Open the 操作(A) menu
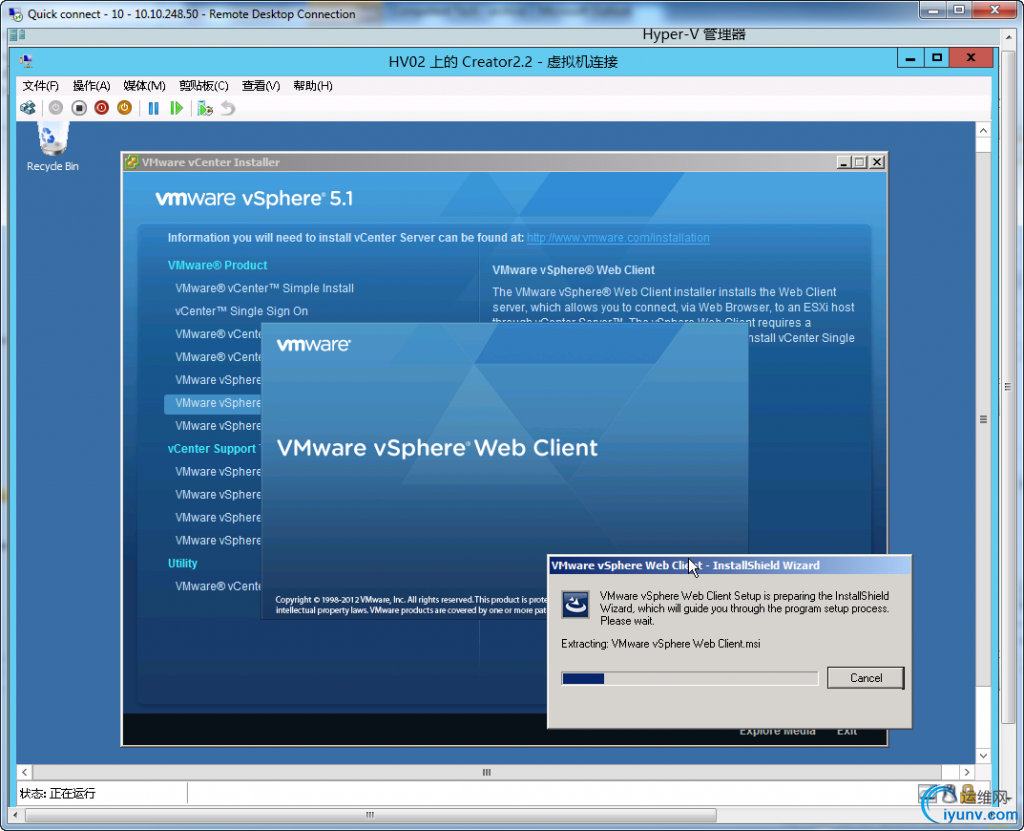The height and width of the screenshot is (831, 1024). pyautogui.click(x=91, y=86)
